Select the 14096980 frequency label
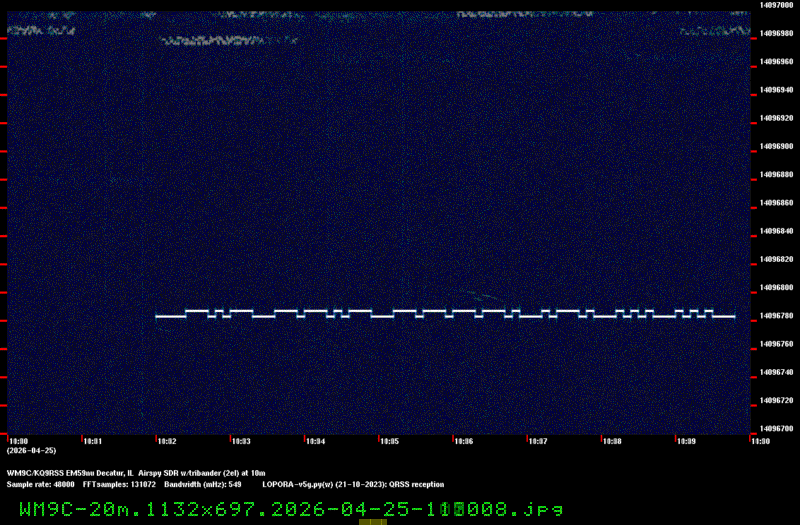The height and width of the screenshot is (525, 800). [776, 33]
